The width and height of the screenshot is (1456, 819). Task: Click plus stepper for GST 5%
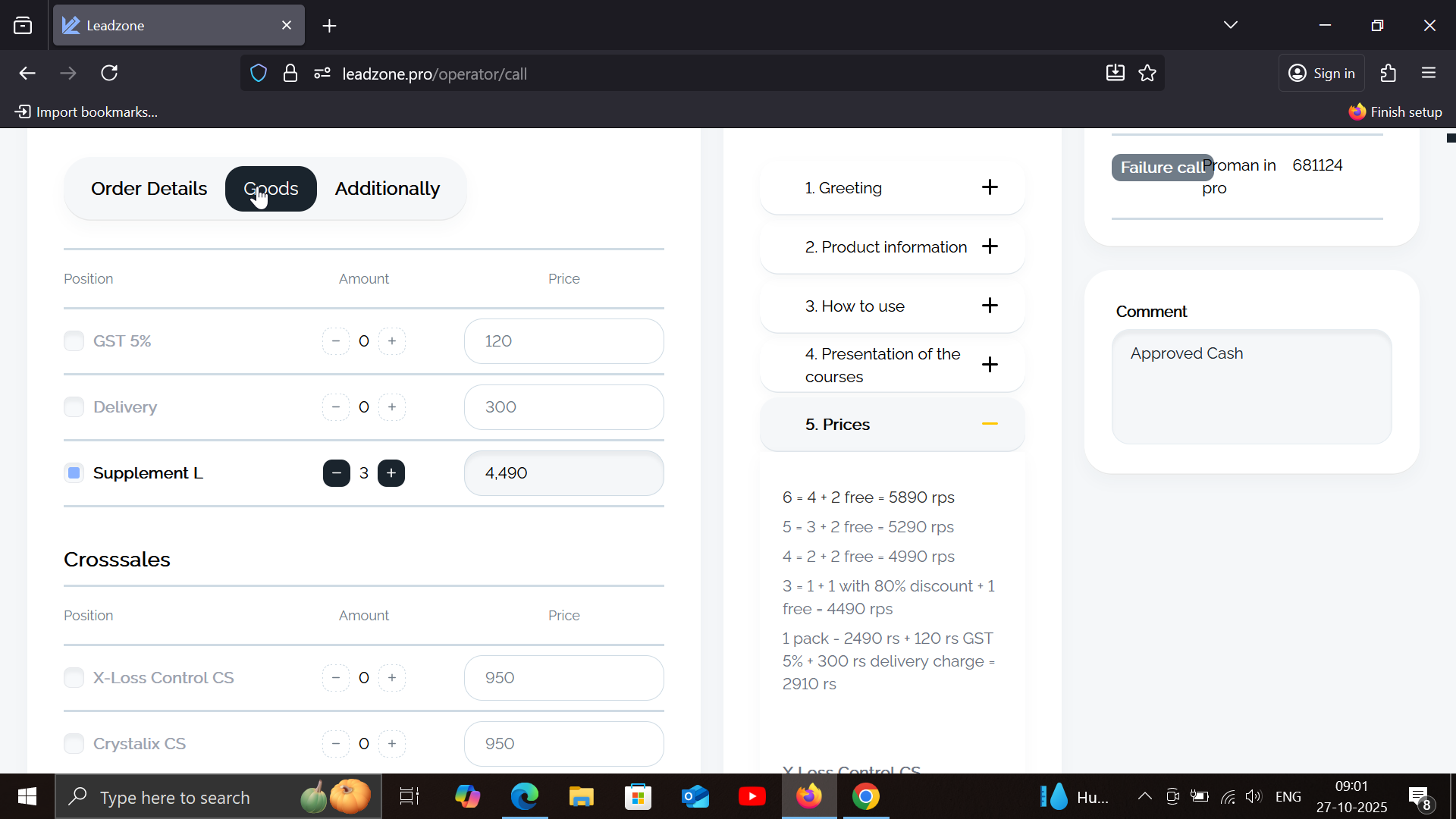tap(392, 341)
